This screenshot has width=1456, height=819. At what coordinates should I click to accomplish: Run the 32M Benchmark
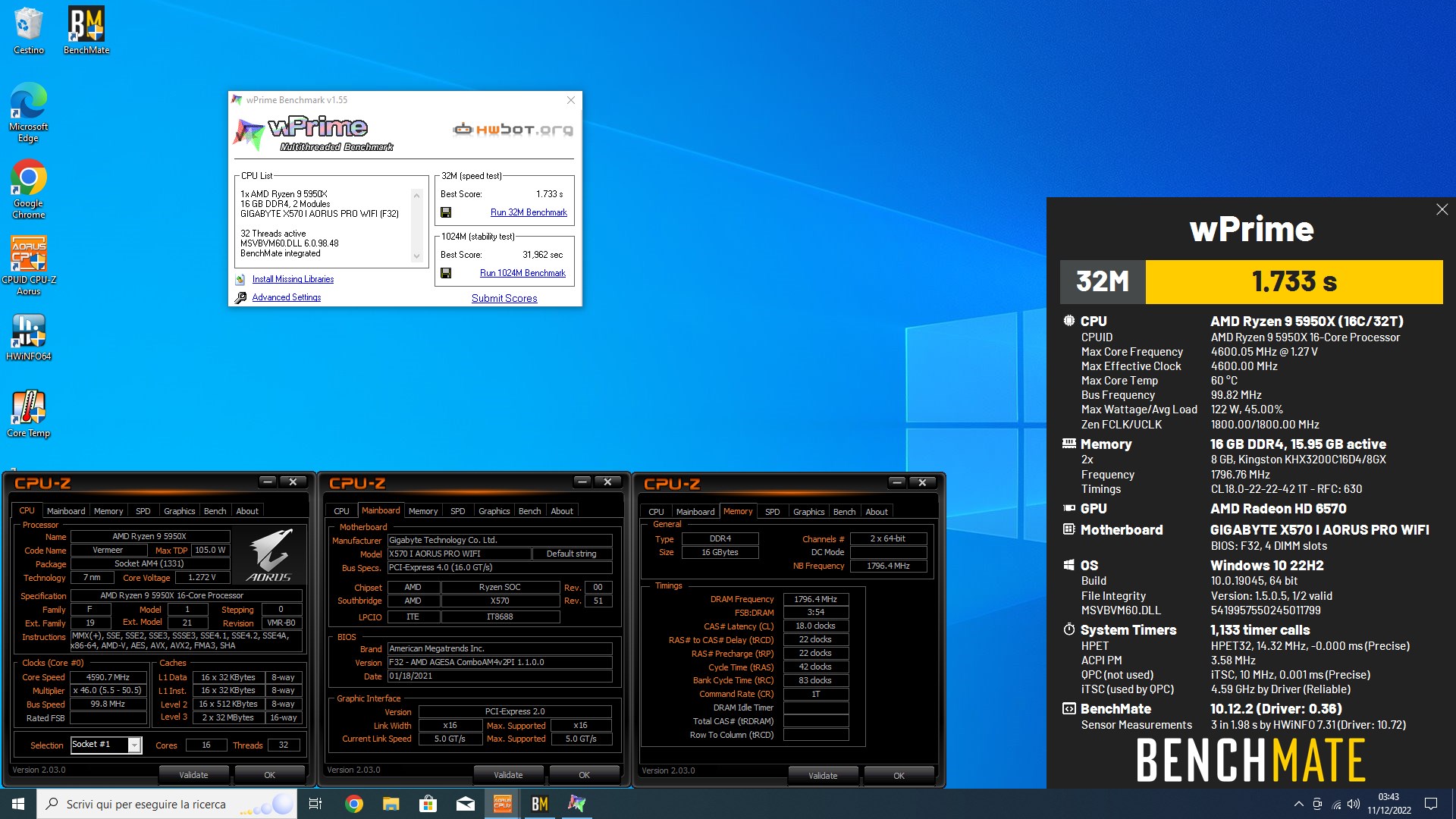tap(529, 212)
